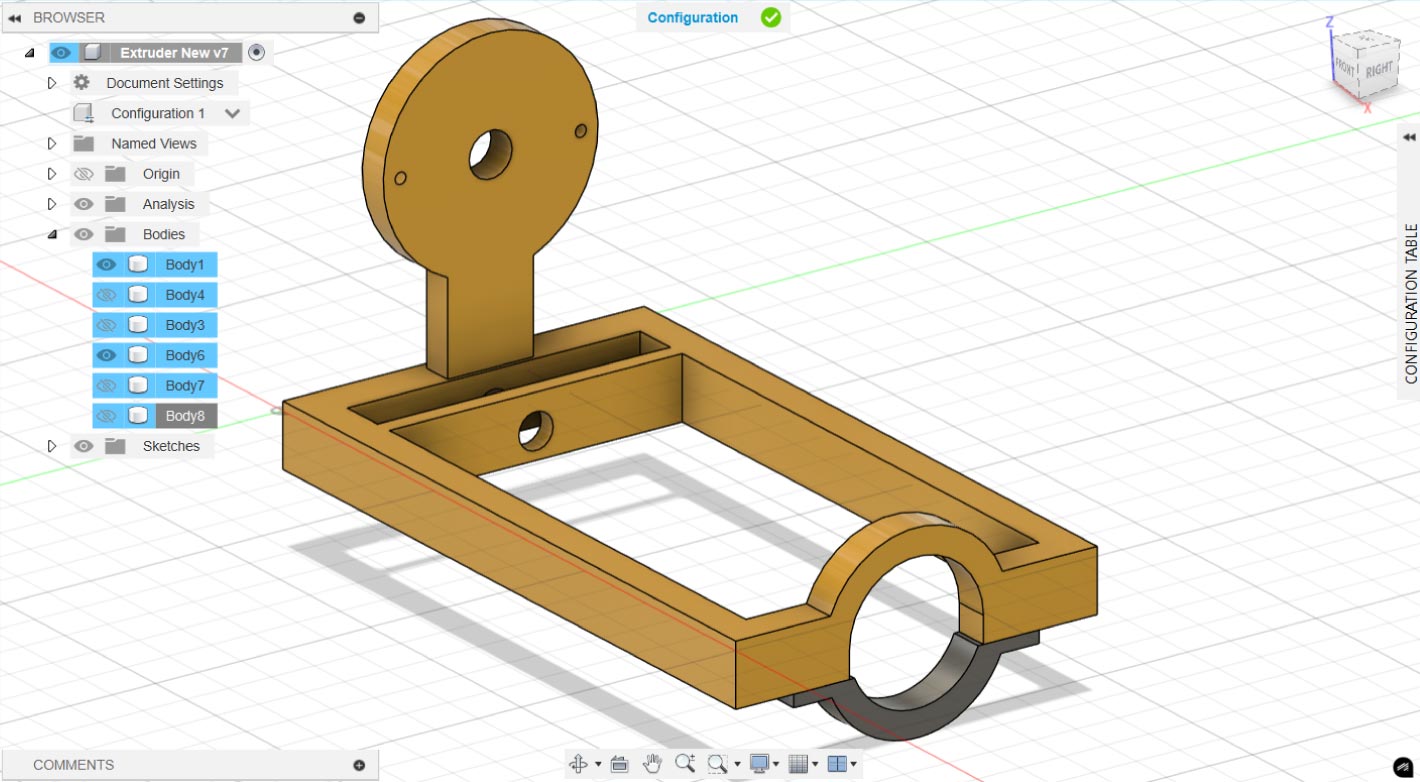Screen dimensions: 1420x782
Task: Click the Body3 cylinder icon
Action: (139, 325)
